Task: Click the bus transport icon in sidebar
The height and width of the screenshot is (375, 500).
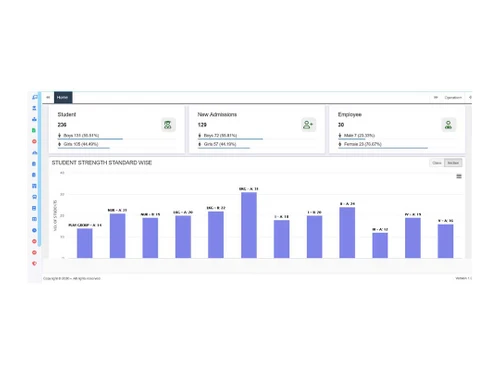Action: click(x=34, y=197)
